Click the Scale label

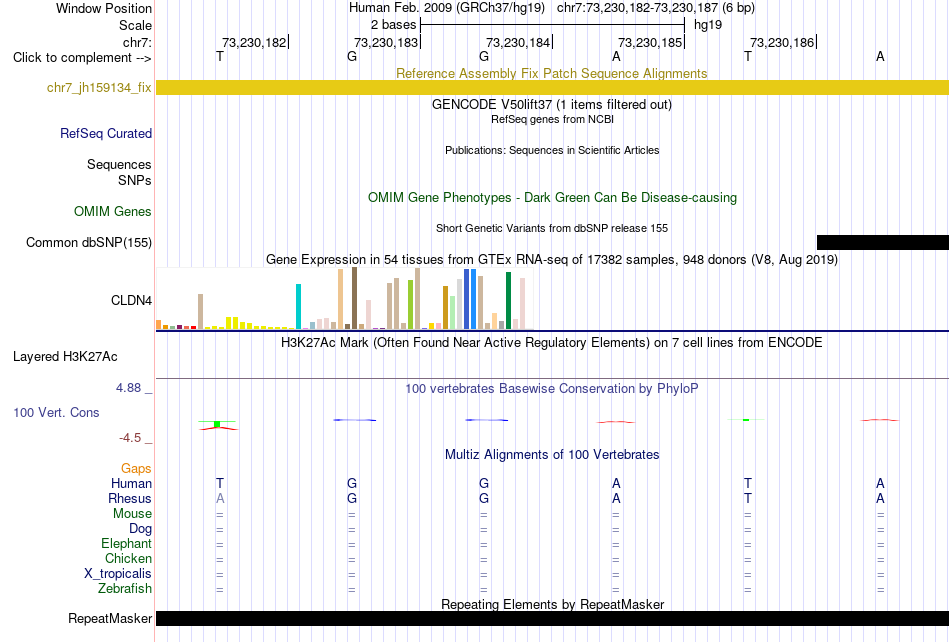[x=135, y=25]
